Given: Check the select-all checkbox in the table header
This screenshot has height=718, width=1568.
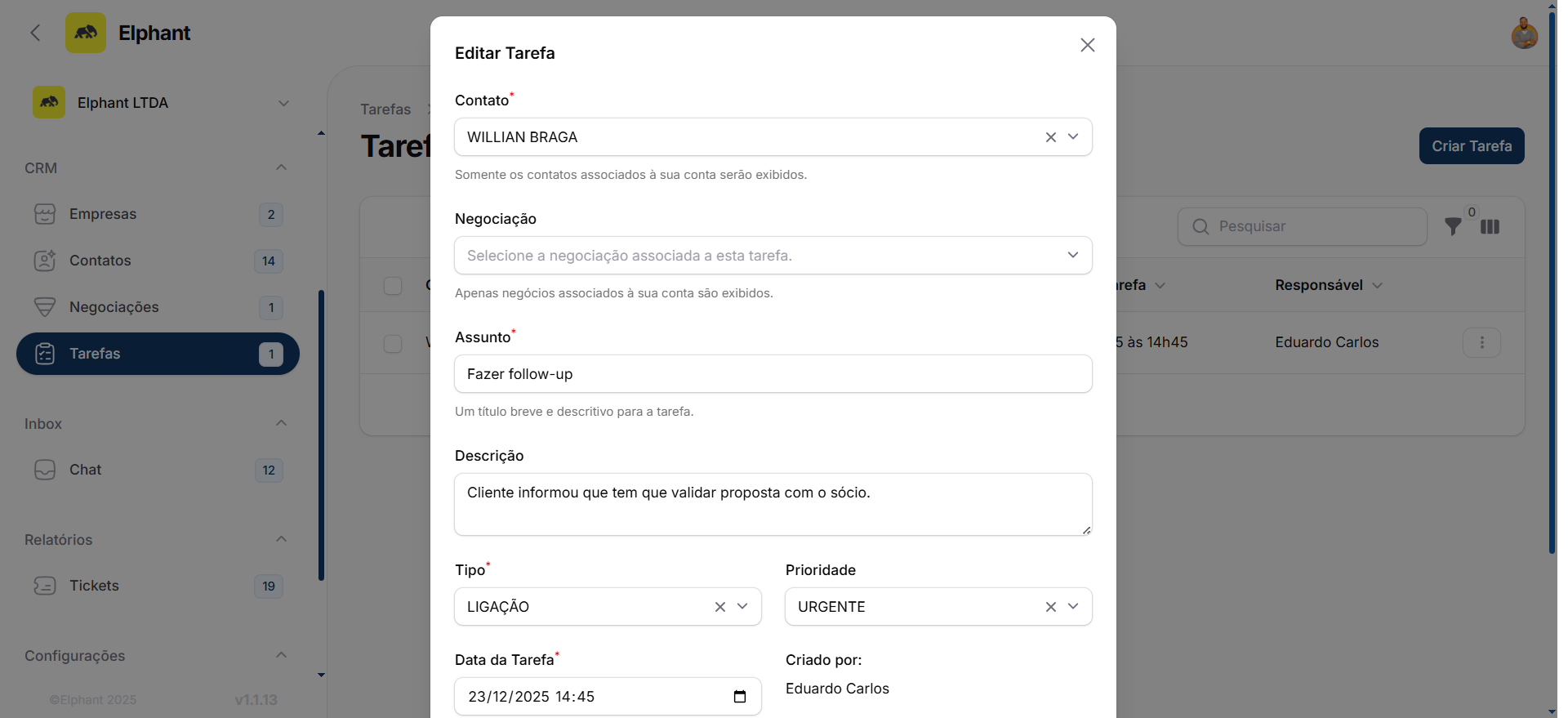Looking at the screenshot, I should tap(393, 285).
